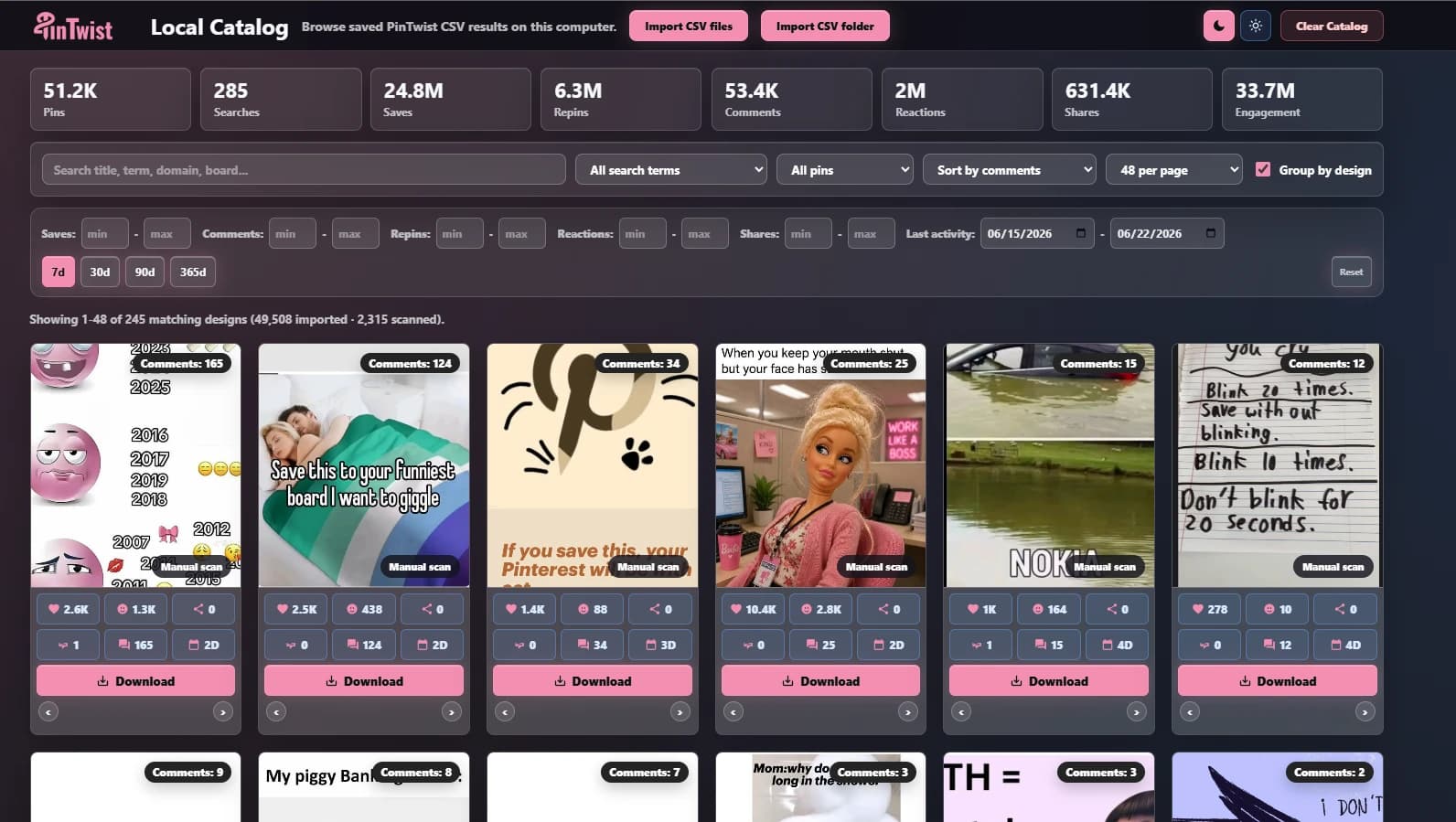This screenshot has height=822, width=1456.
Task: Open the submerged car Nokia thumbnail
Action: [x=1049, y=465]
